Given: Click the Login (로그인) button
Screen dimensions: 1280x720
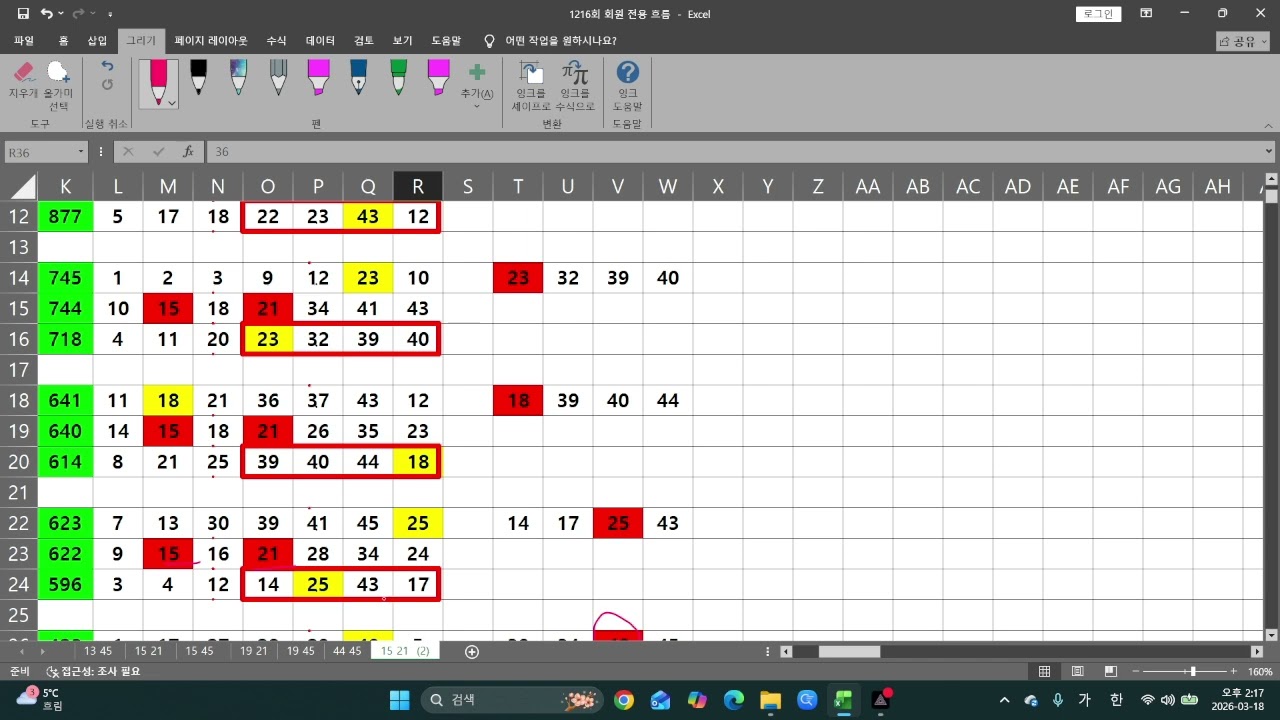Looking at the screenshot, I should pyautogui.click(x=1099, y=14).
